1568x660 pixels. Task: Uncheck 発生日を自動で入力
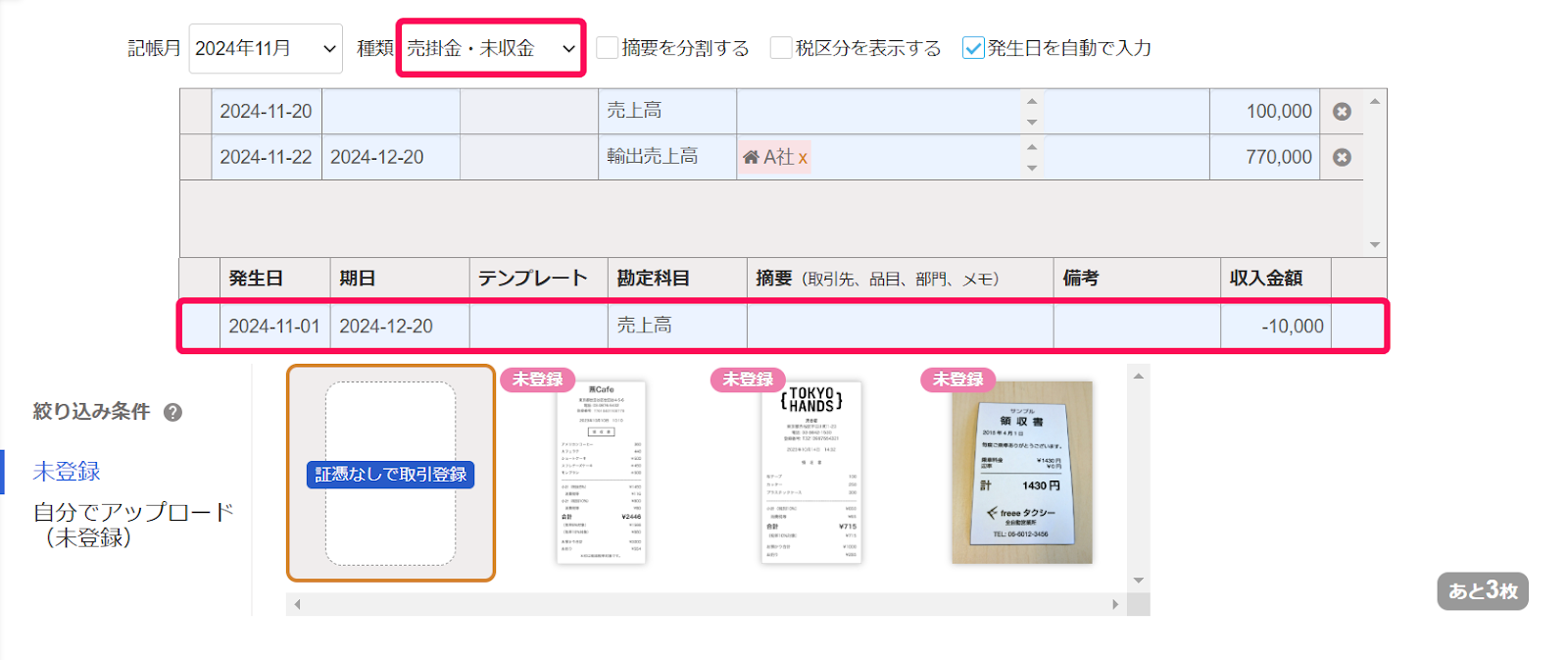point(973,48)
